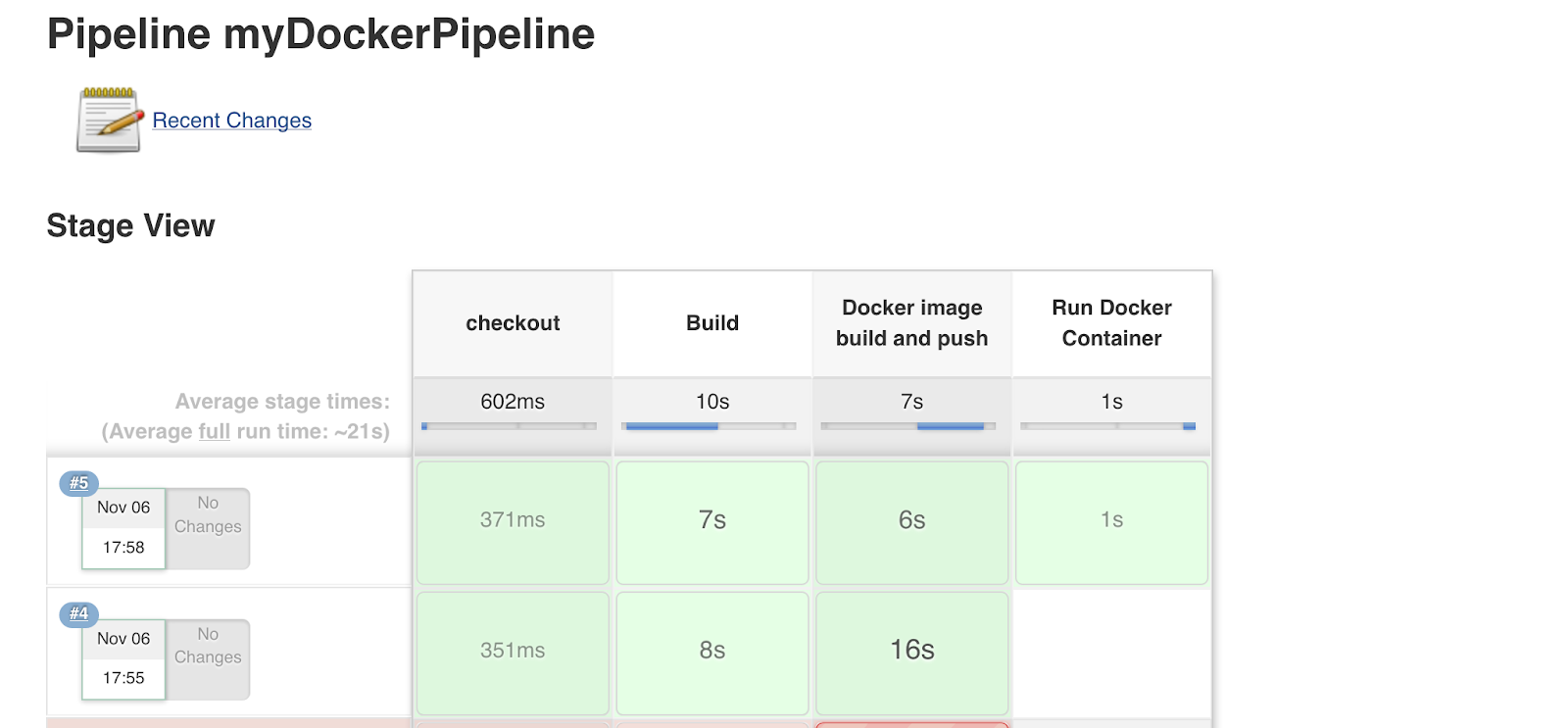Click the 6s Docker image push cell
The image size is (1568, 728).
pyautogui.click(x=911, y=521)
